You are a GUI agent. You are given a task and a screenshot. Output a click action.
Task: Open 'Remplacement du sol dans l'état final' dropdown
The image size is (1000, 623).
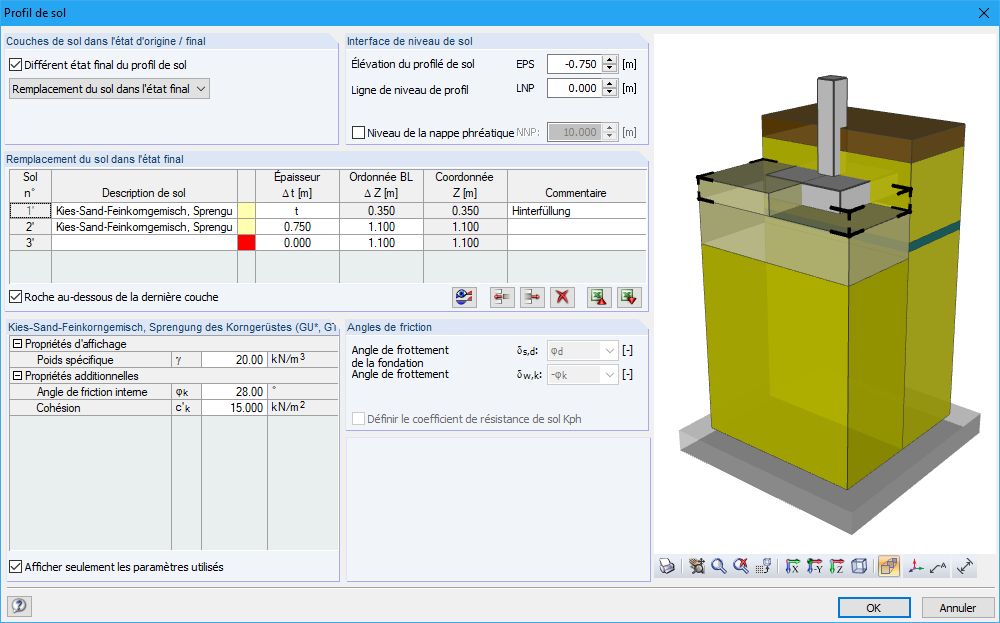pyautogui.click(x=109, y=89)
